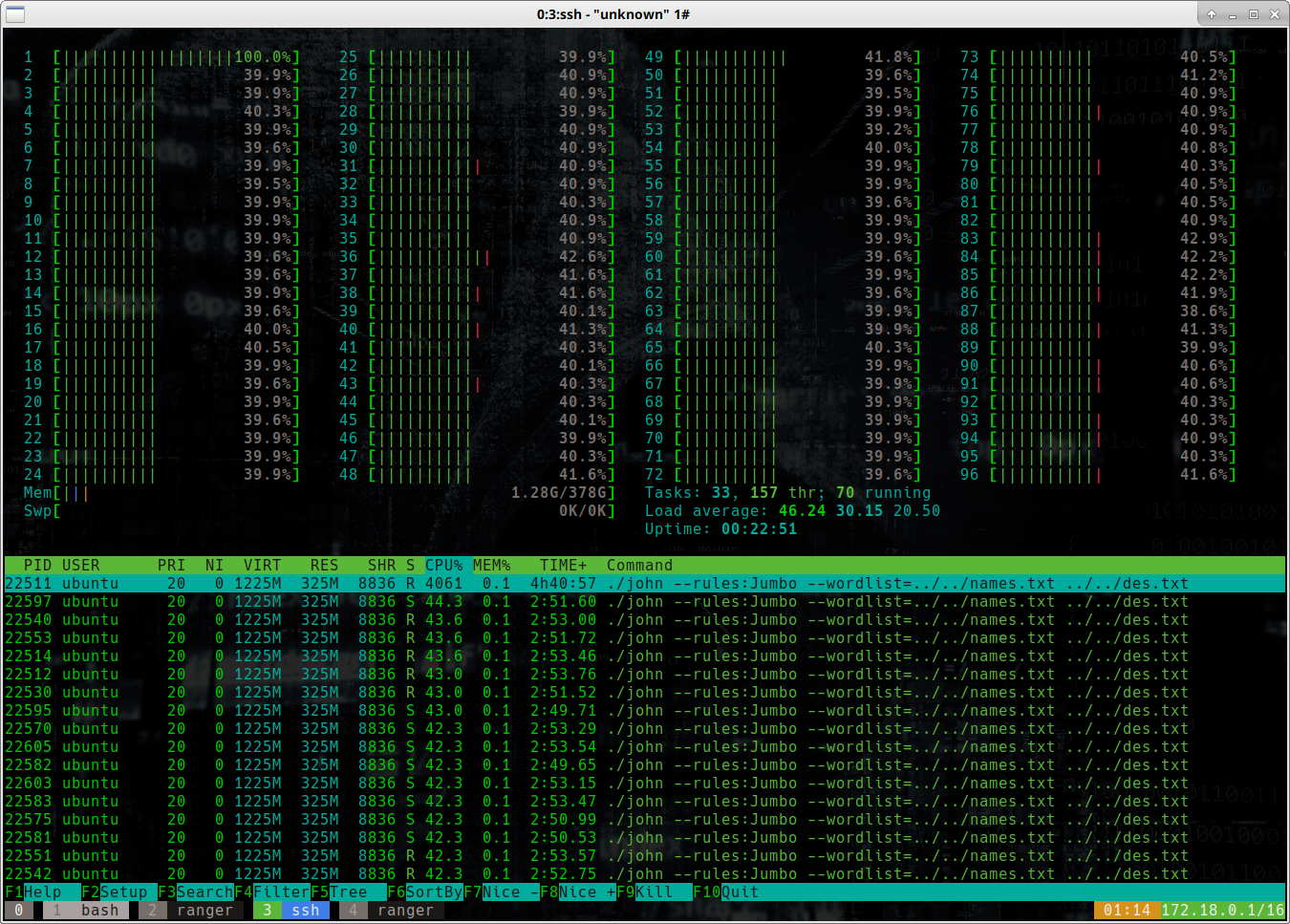Sort by the NI column header
Viewport: 1290px width, 924px height.
point(215,566)
